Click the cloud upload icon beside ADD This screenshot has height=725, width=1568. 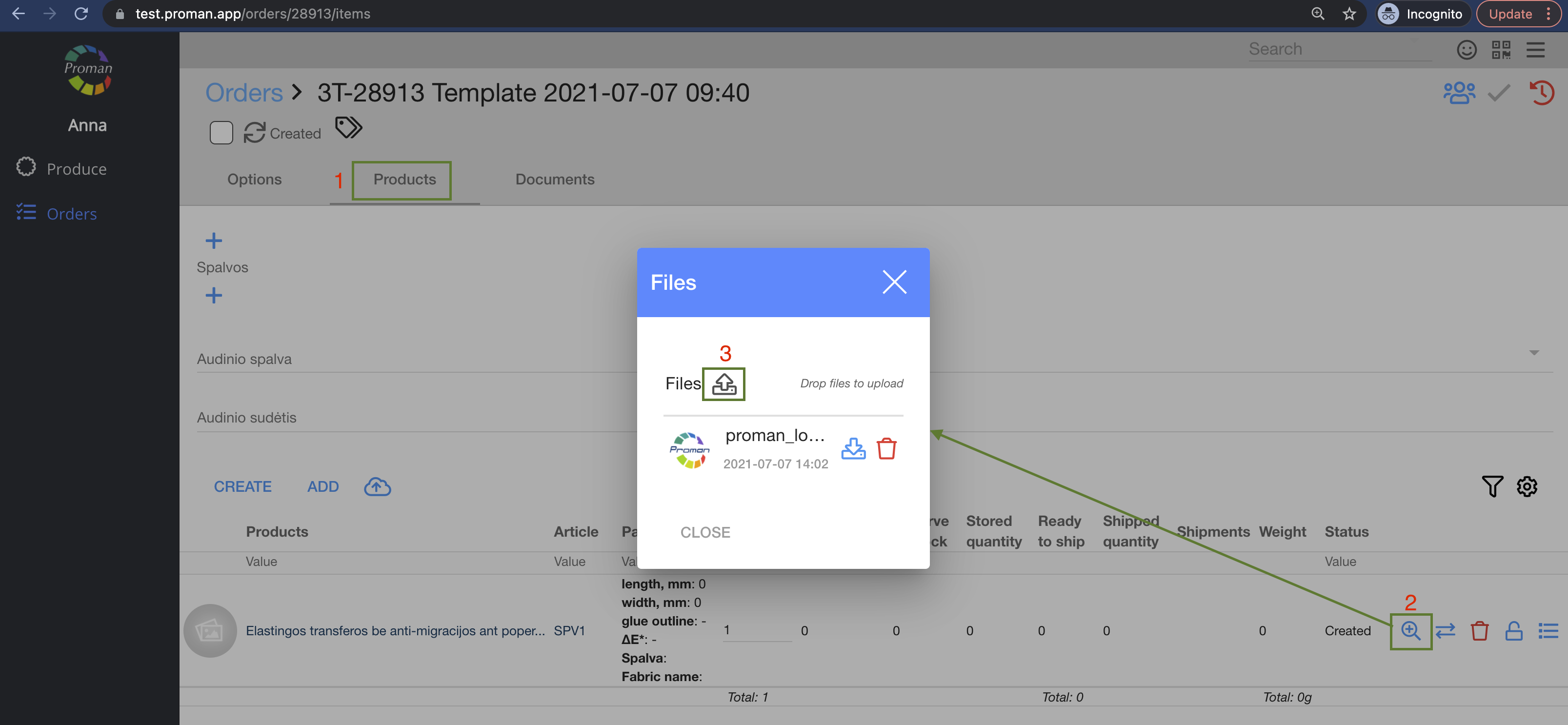pyautogui.click(x=378, y=486)
